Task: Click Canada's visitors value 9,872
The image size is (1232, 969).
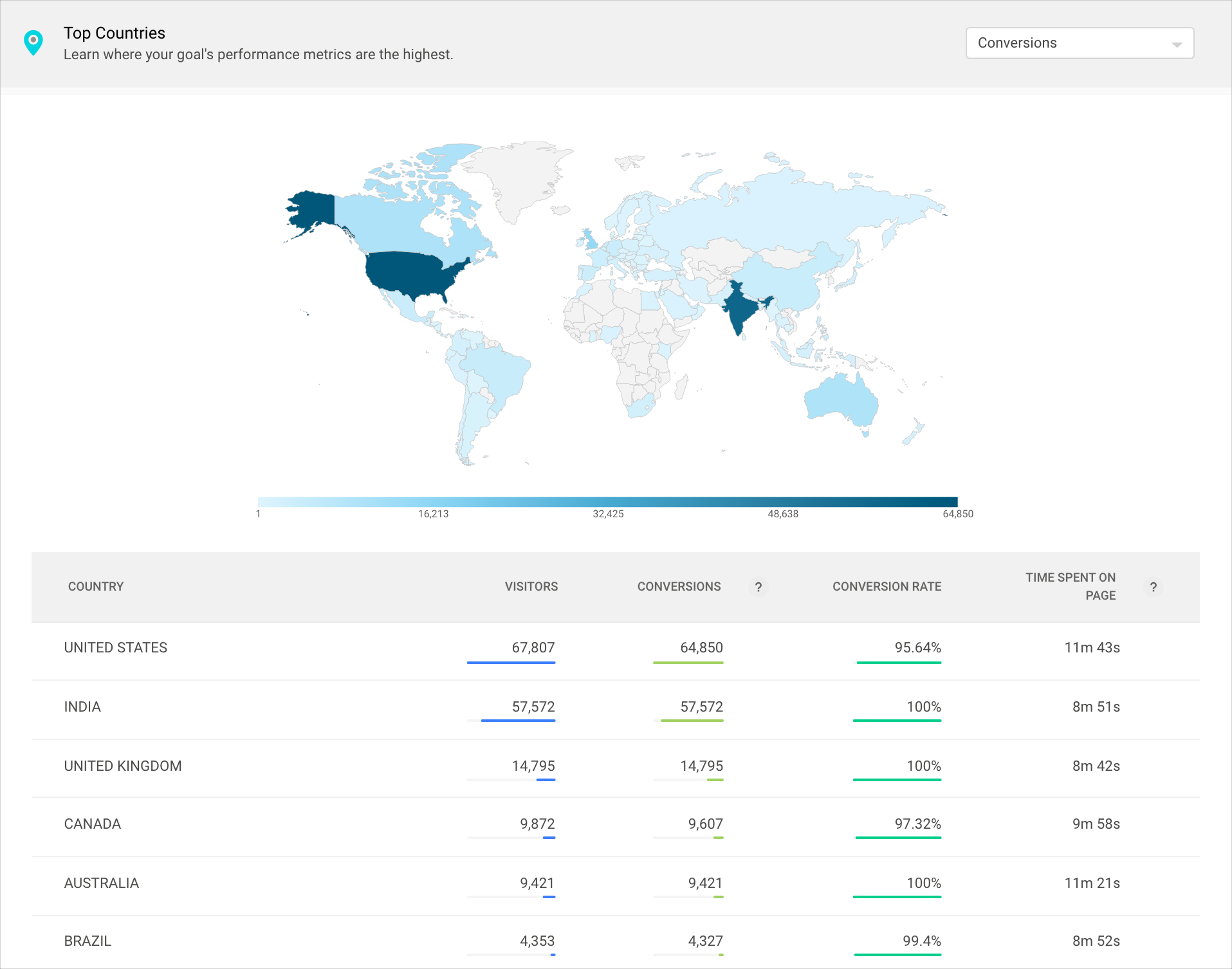Action: [x=537, y=824]
